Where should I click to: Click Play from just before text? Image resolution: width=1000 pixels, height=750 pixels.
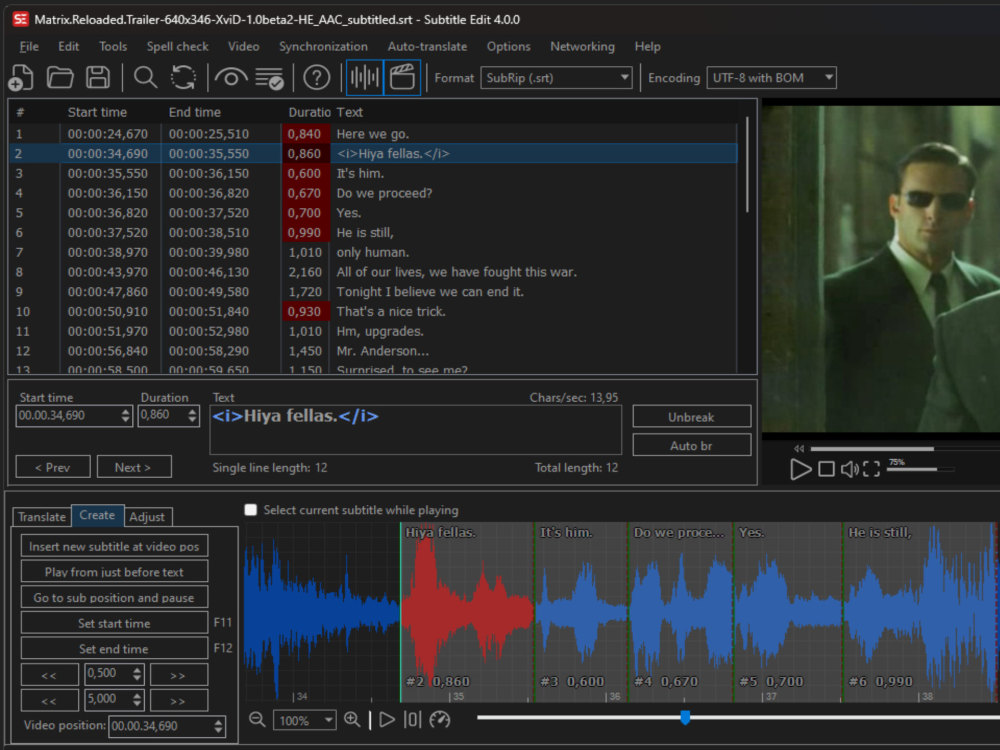click(x=114, y=572)
